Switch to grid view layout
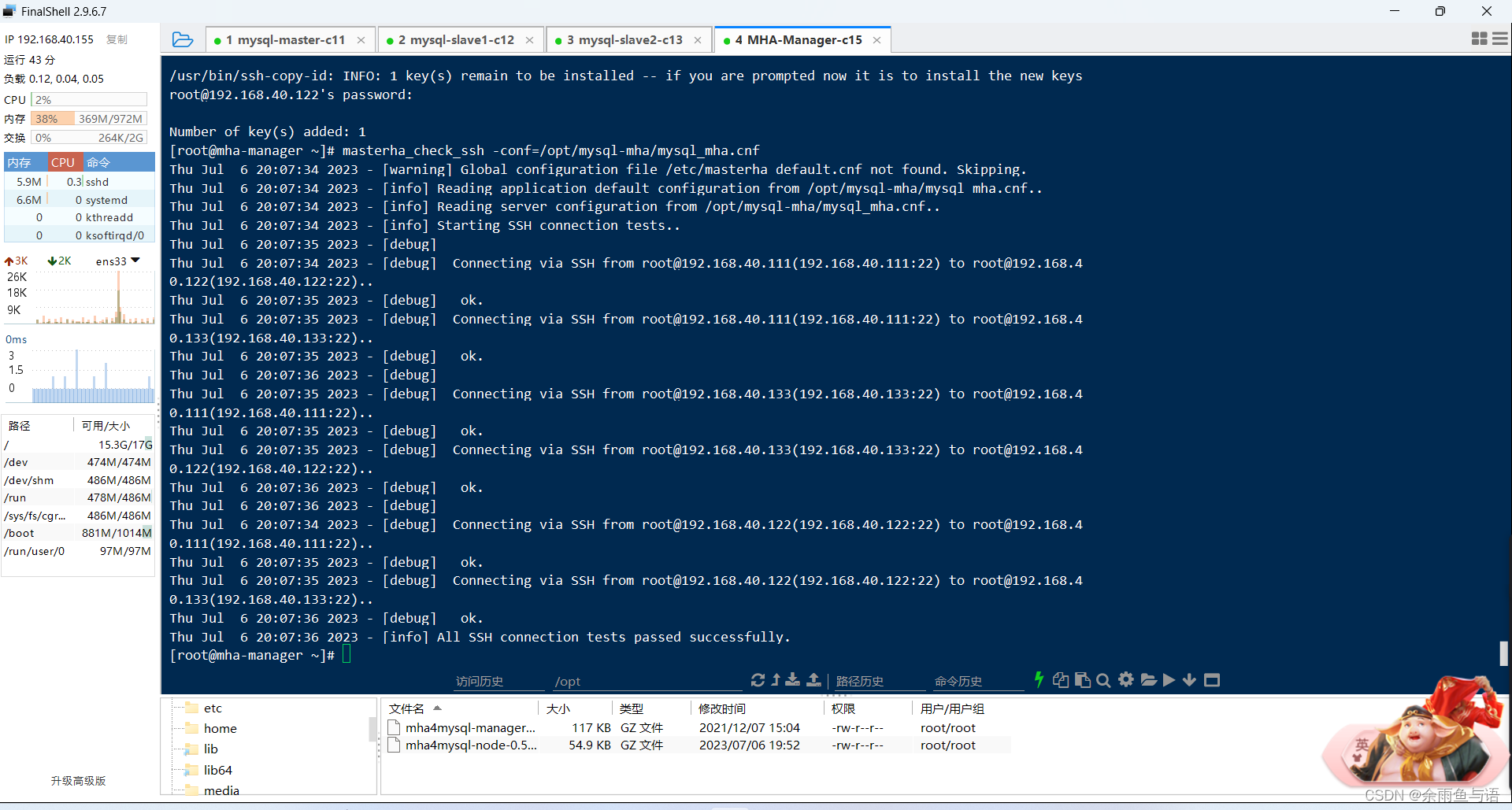This screenshot has width=1512, height=810. [x=1479, y=38]
